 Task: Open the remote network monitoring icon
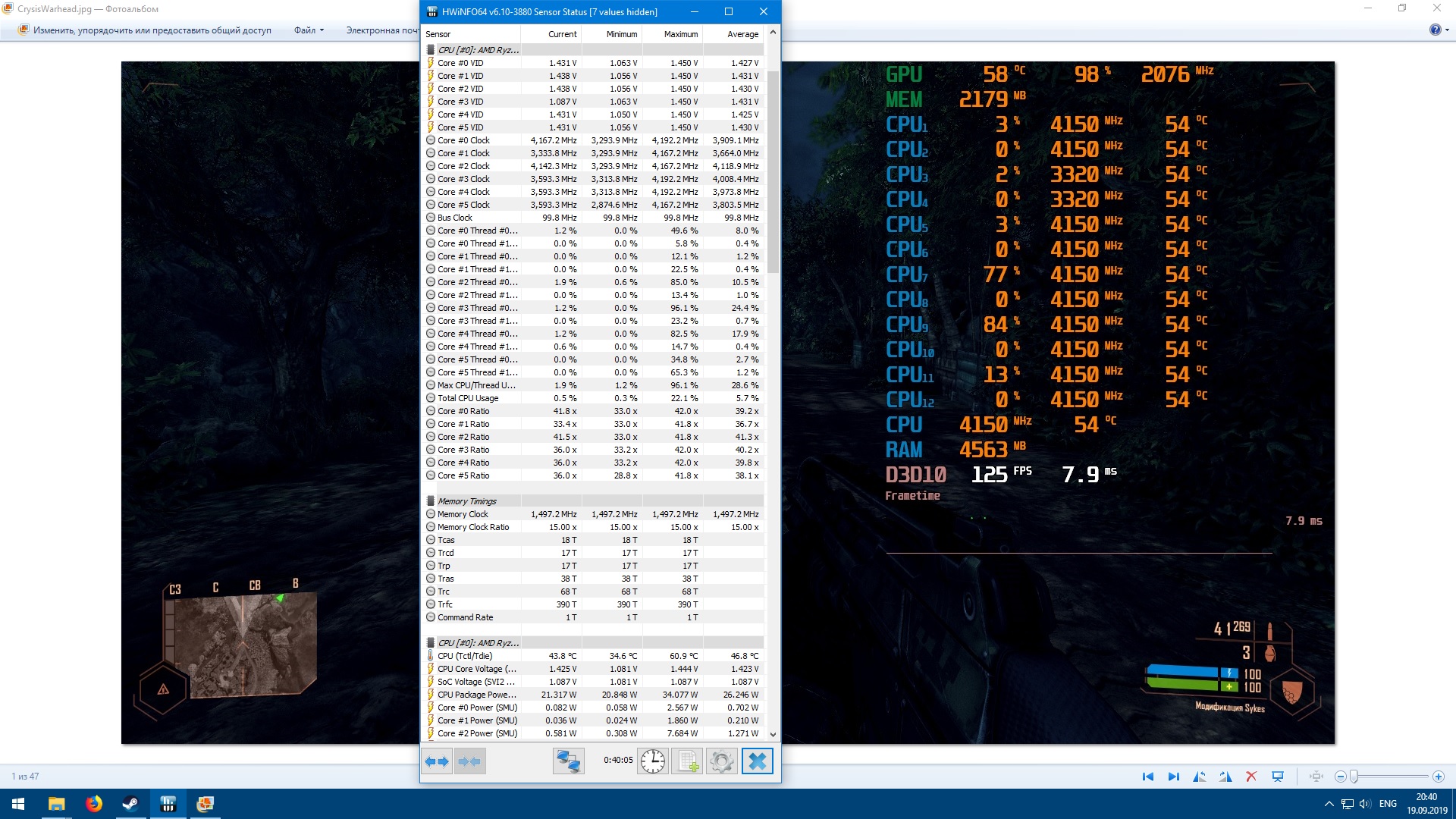click(x=568, y=761)
